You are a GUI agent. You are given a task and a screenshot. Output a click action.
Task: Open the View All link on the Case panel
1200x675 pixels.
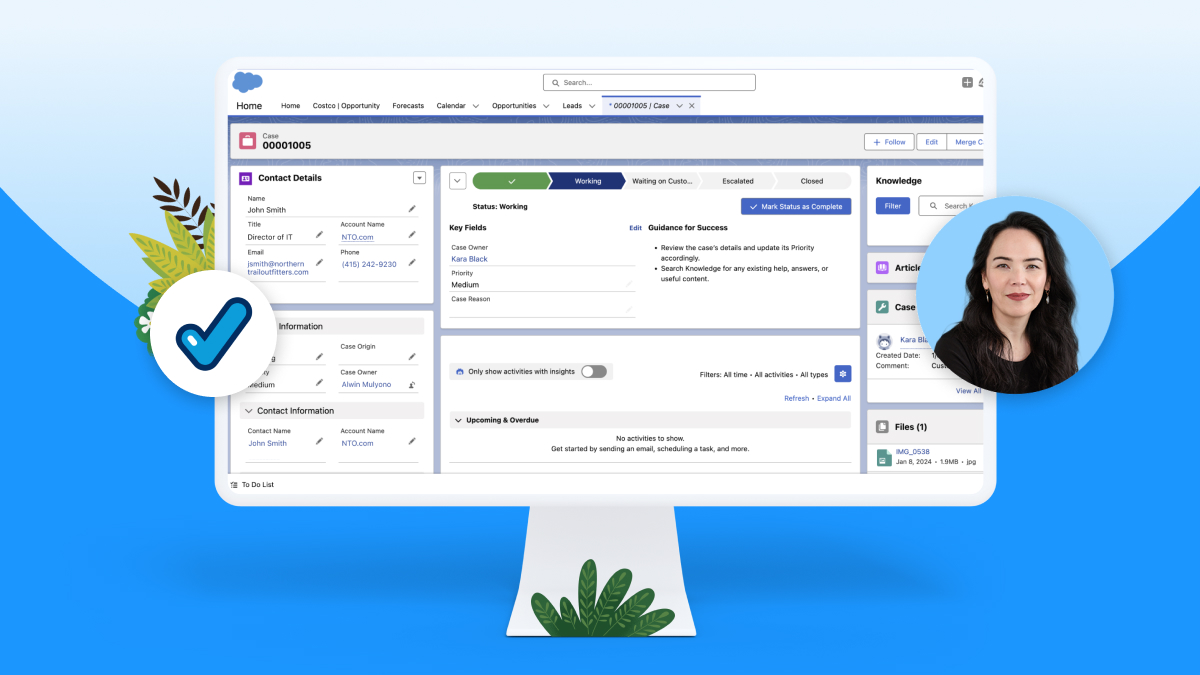click(968, 390)
